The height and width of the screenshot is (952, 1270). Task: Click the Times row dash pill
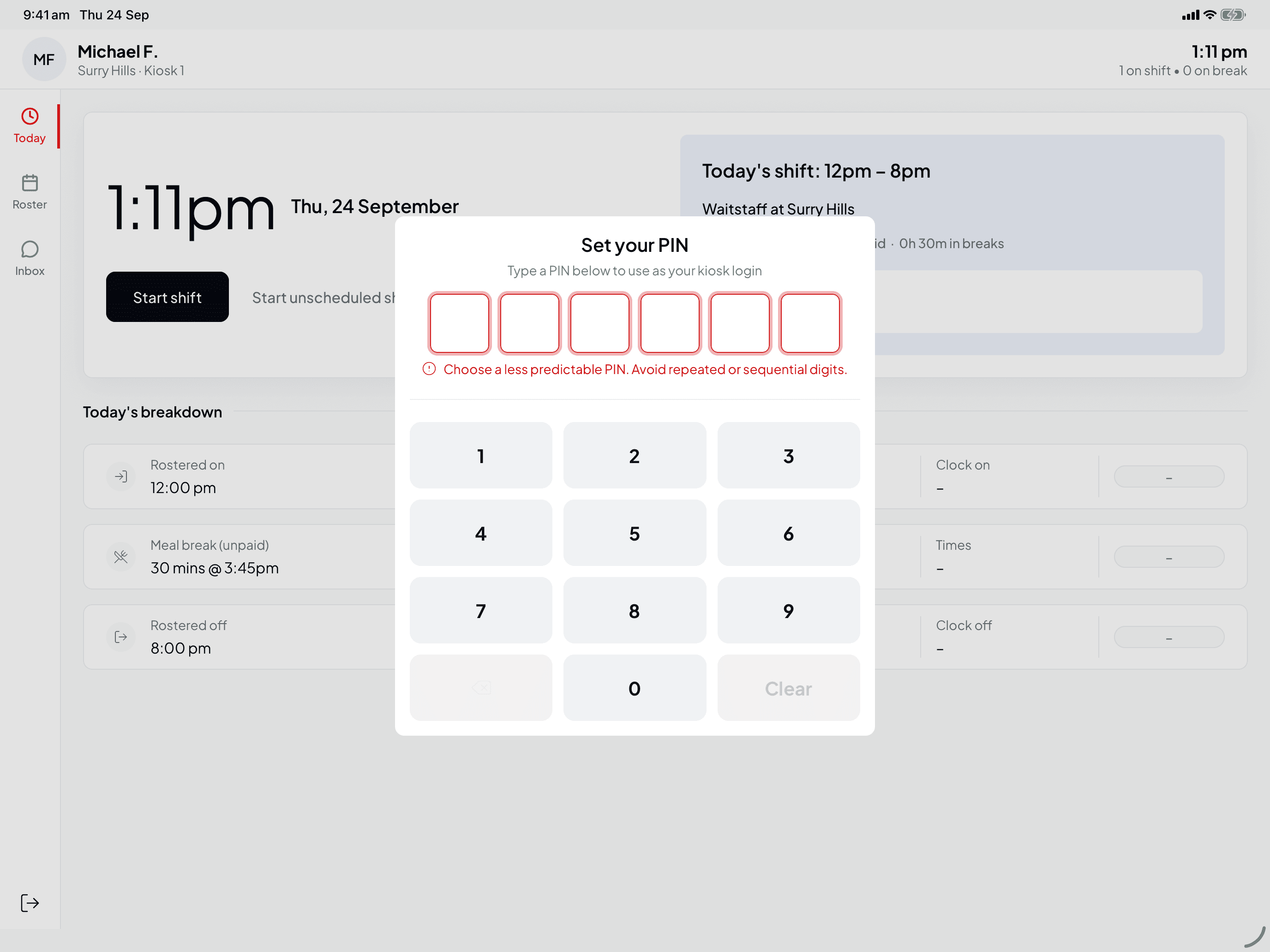pos(1169,557)
